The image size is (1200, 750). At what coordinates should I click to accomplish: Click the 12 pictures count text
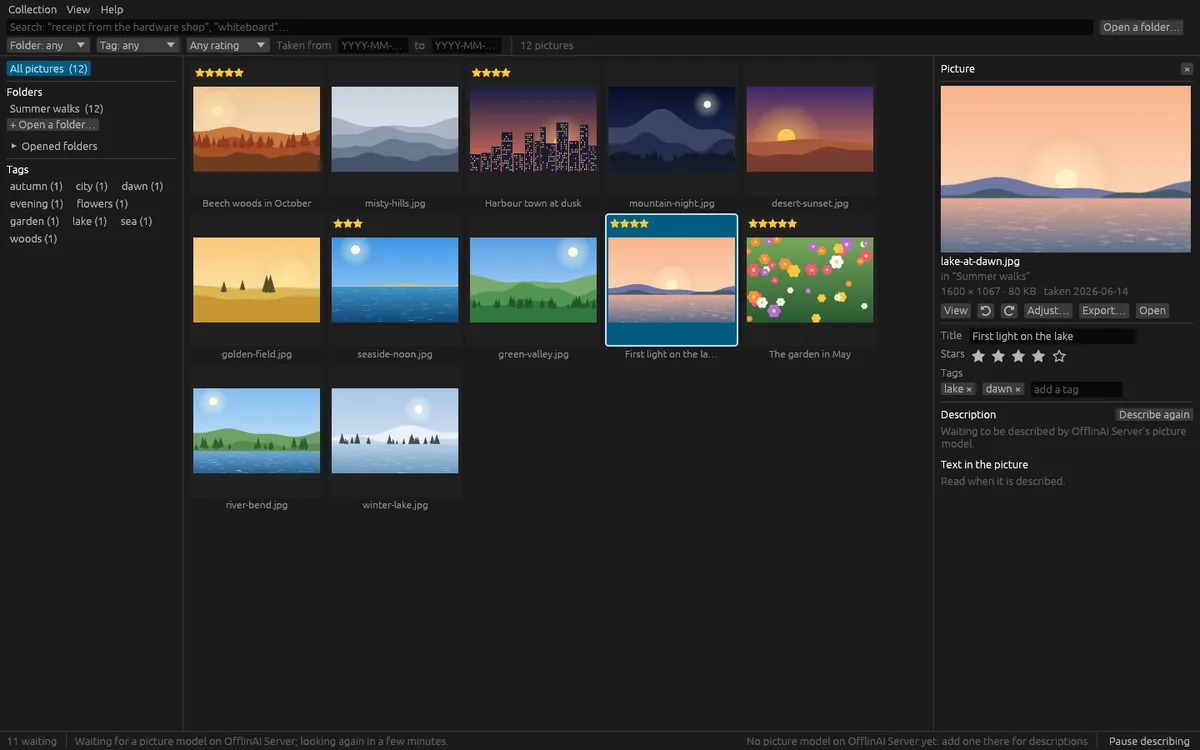pyautogui.click(x=547, y=45)
